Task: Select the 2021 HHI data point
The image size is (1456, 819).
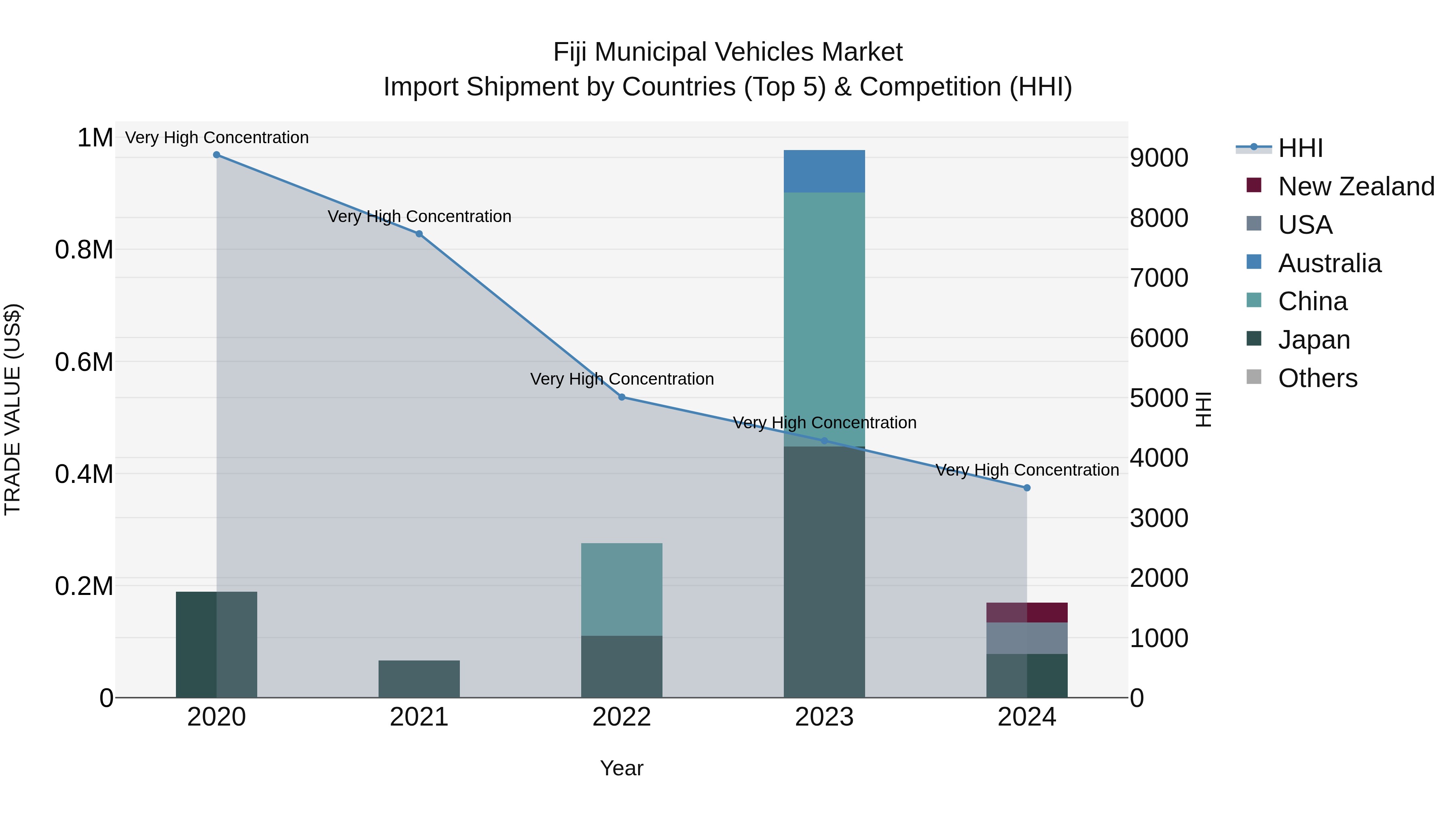Action: pos(419,234)
